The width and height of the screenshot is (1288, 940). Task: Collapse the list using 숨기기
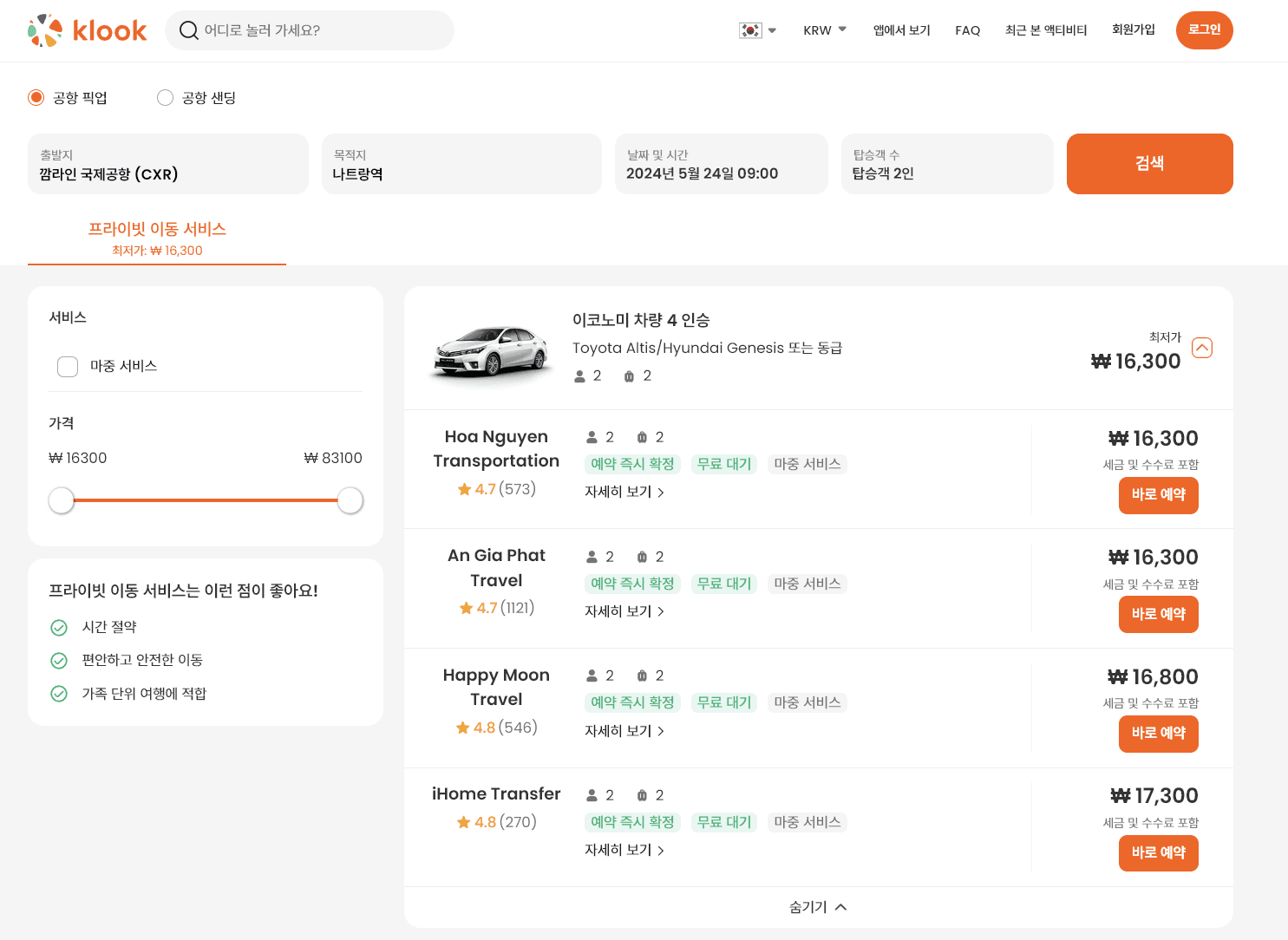[817, 907]
